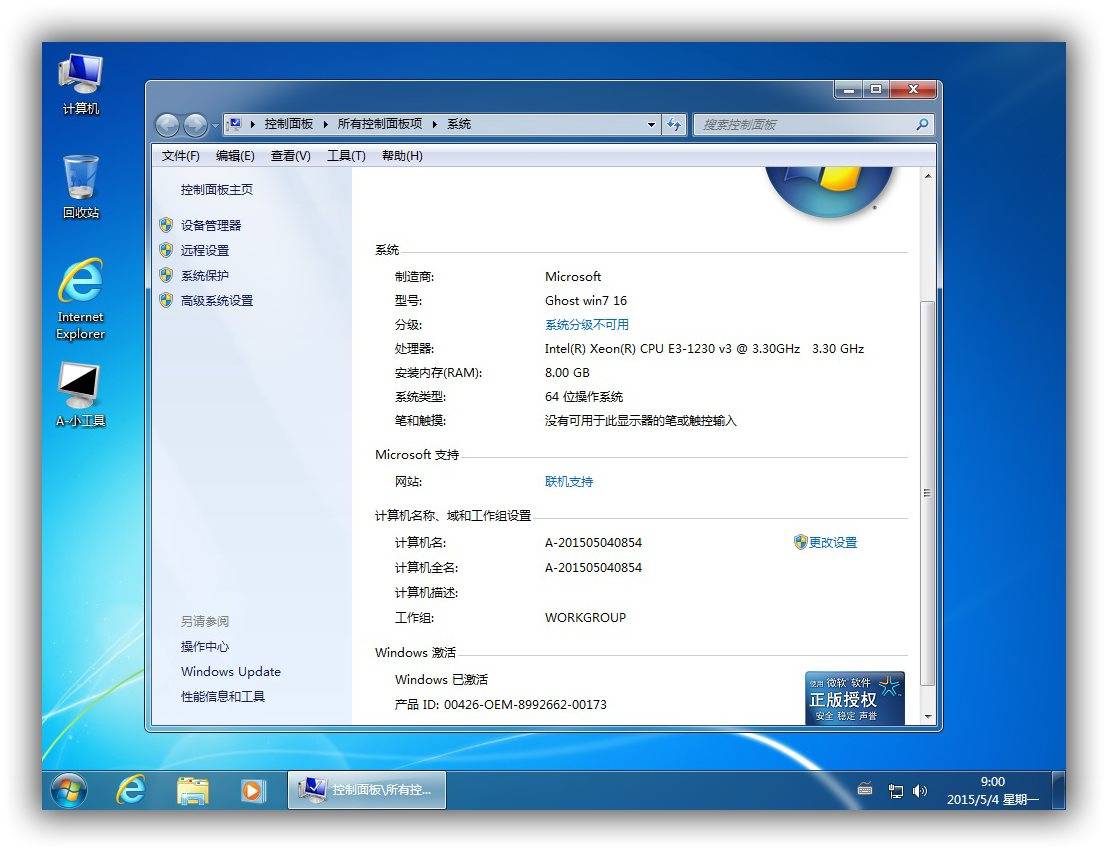Click the network tray icon
This screenshot has height=852, width=1108.
(x=895, y=791)
